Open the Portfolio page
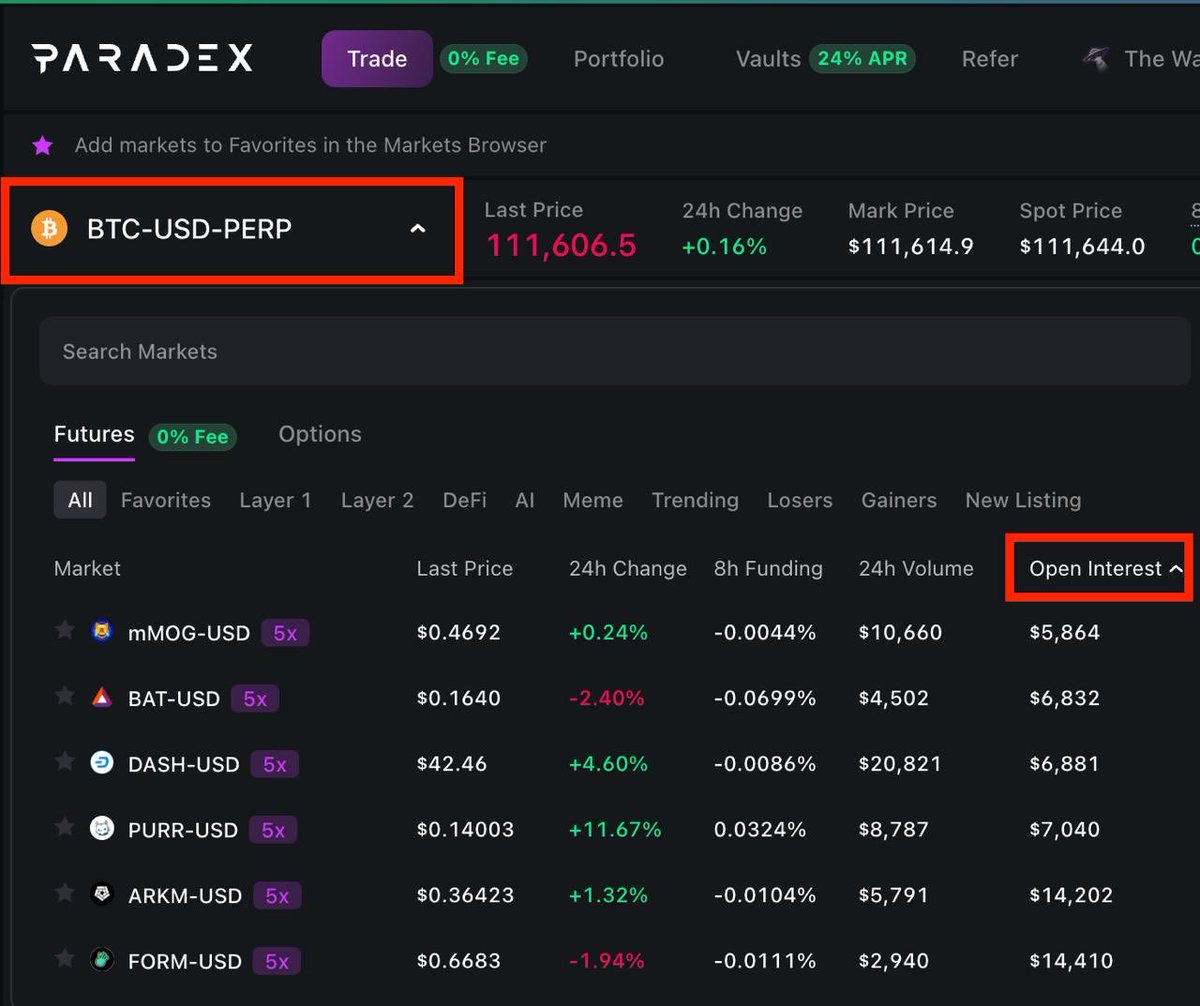 click(x=618, y=59)
